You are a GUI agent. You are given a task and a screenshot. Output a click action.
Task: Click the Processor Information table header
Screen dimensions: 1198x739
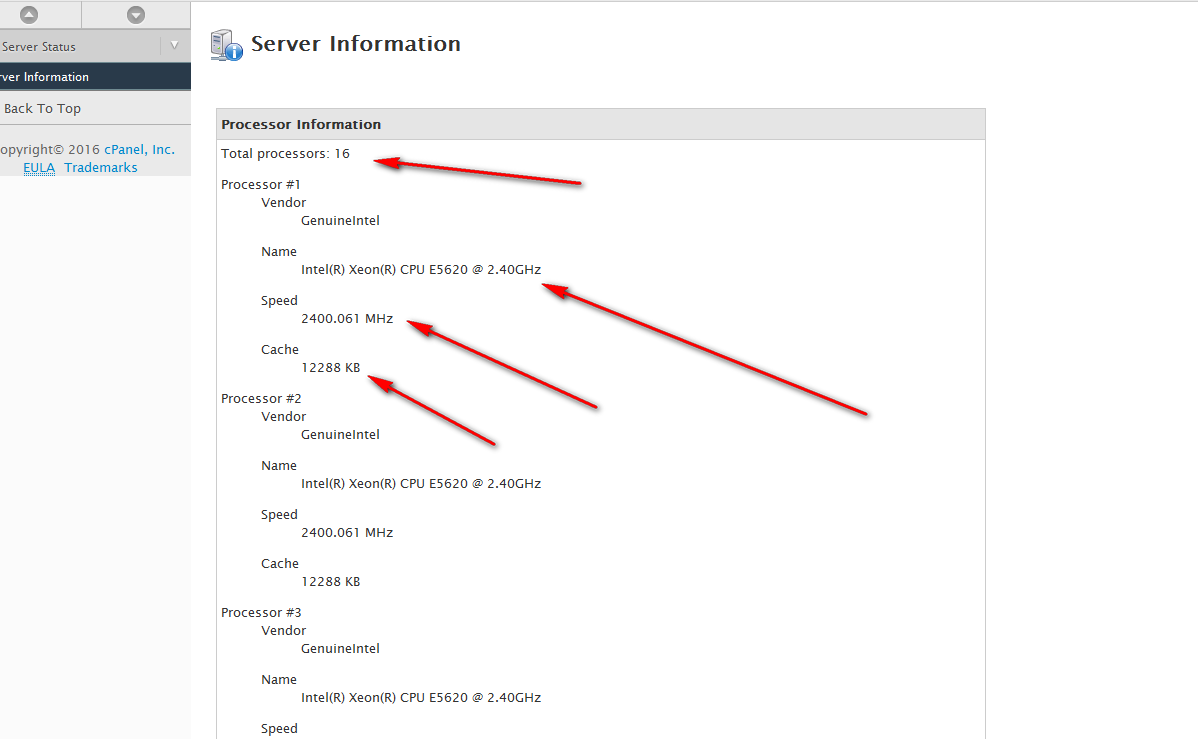pos(301,124)
